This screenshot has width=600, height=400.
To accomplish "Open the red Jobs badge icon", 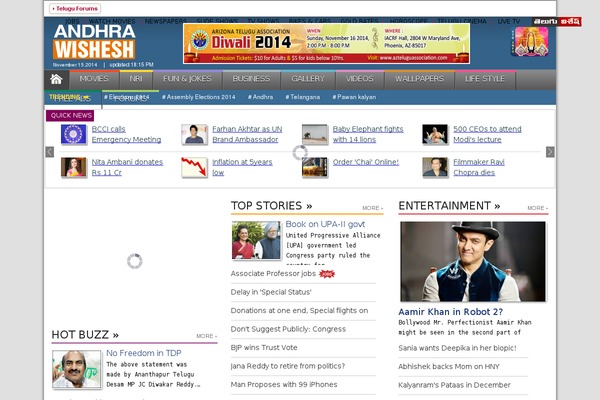I will (x=327, y=274).
